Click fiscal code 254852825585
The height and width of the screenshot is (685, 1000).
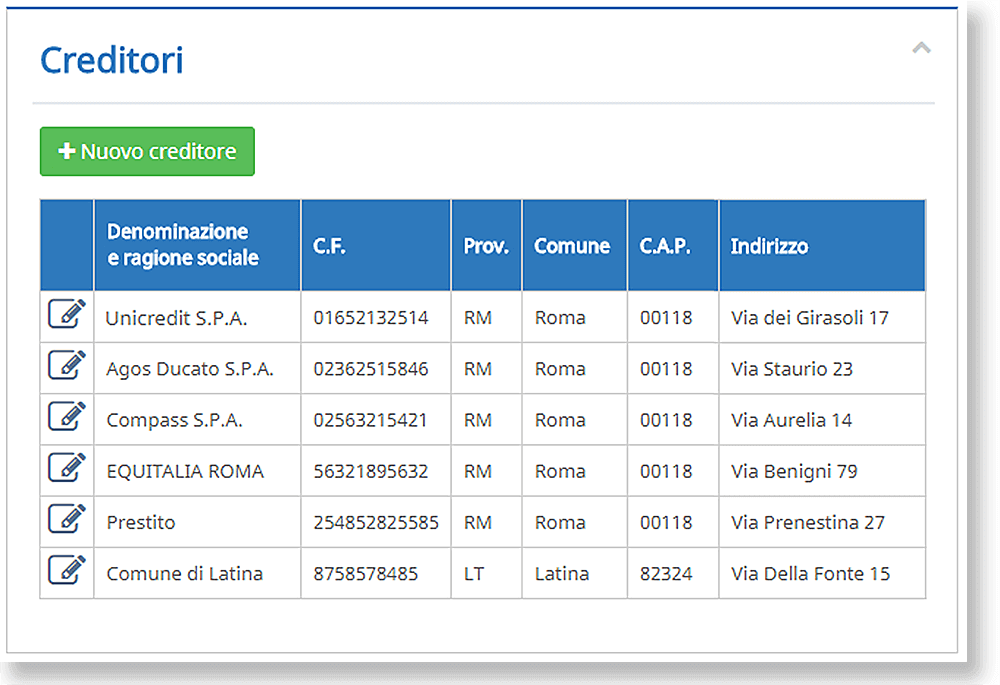[376, 522]
